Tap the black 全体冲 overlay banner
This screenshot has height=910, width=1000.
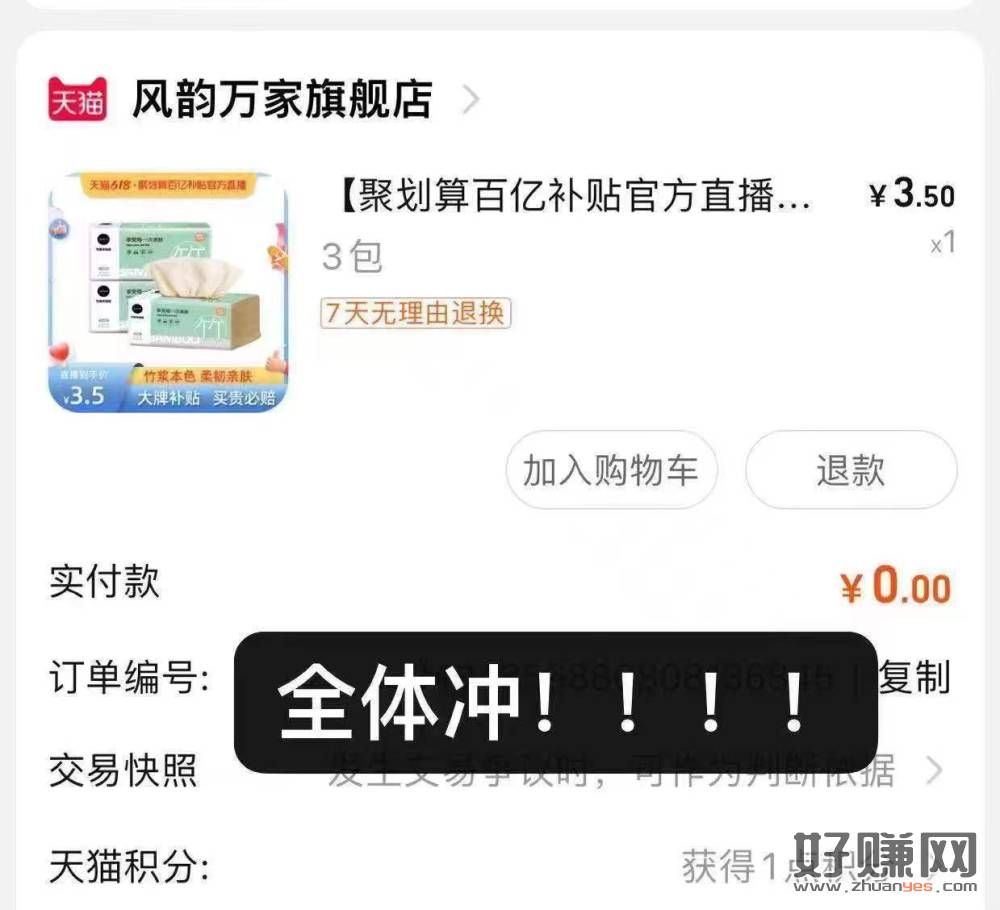555,703
